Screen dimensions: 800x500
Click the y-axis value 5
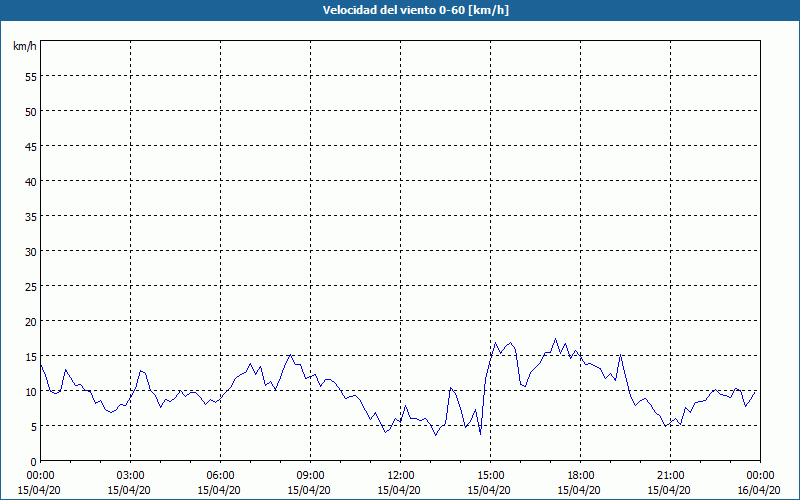pos(34,427)
